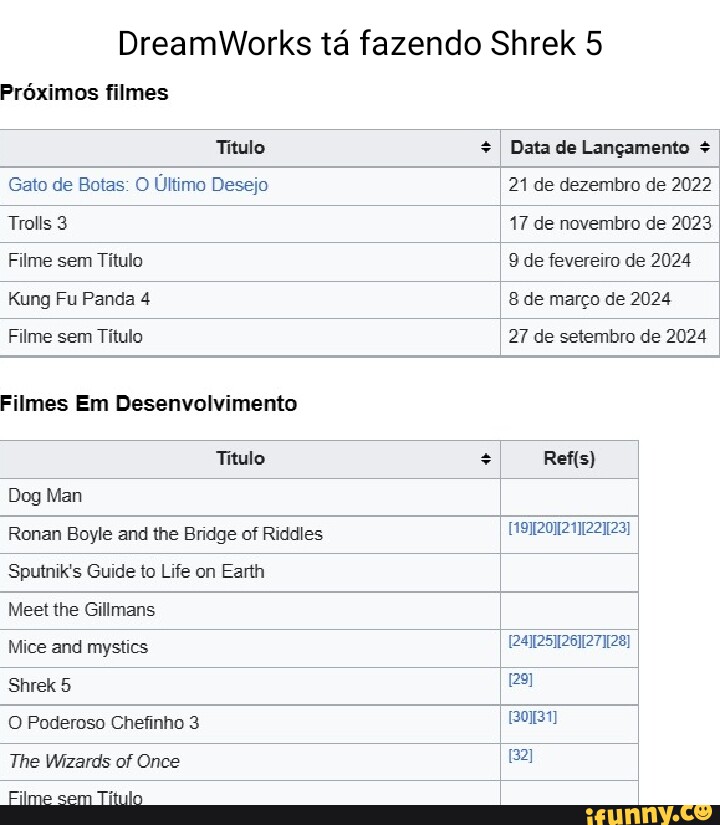Open citation [21]
This screenshot has width=720, height=825.
coord(569,528)
